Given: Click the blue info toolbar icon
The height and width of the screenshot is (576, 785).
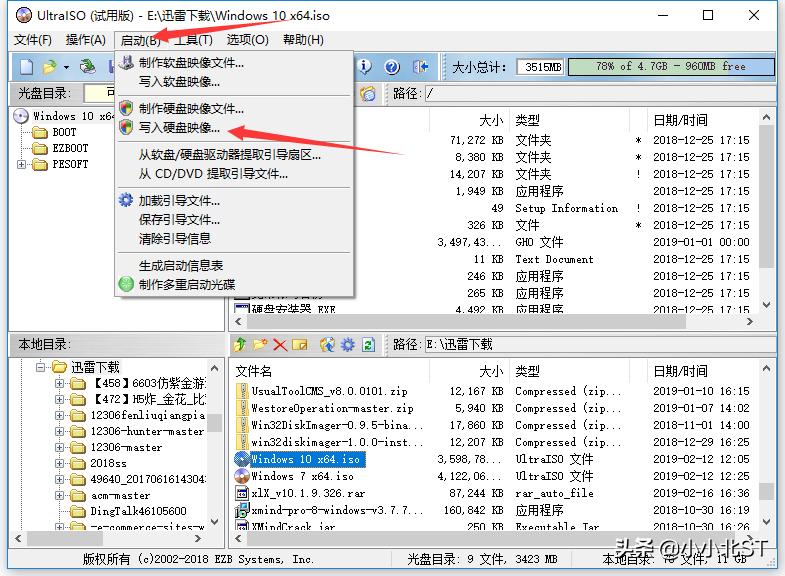Looking at the screenshot, I should [x=364, y=67].
